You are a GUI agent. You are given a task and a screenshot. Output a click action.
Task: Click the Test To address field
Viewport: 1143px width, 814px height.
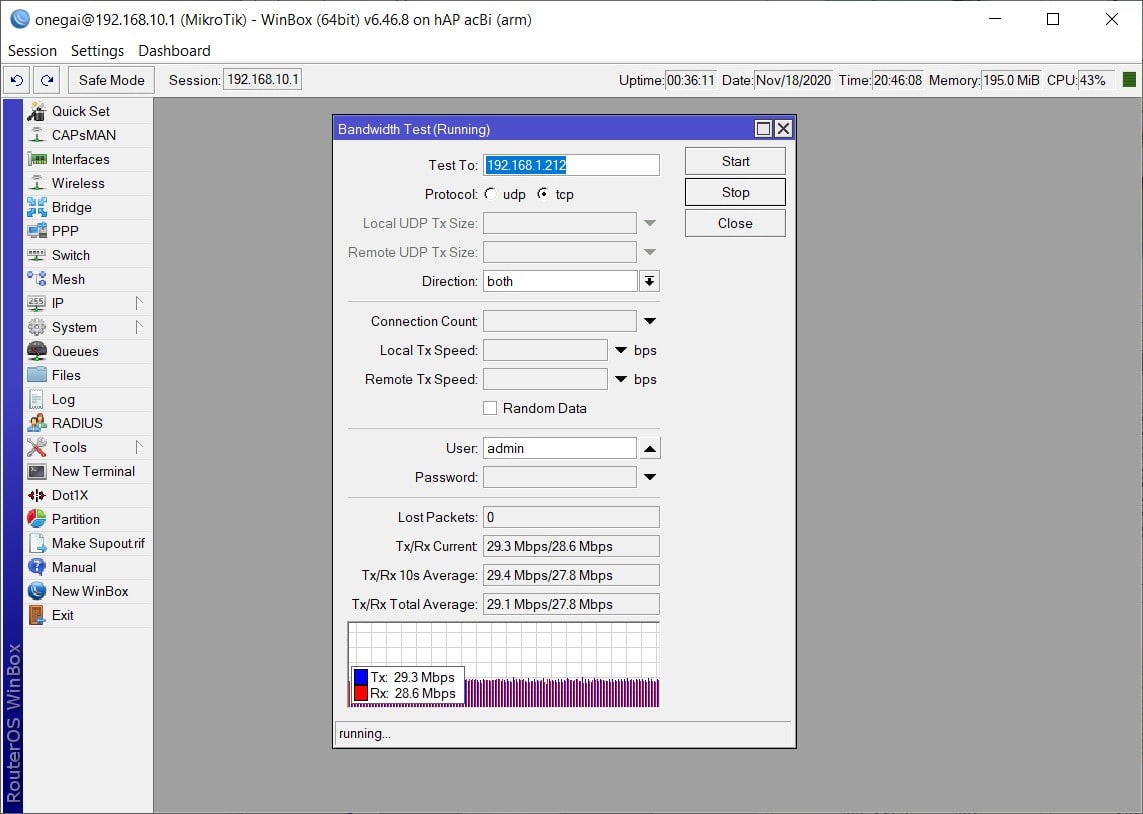point(572,165)
